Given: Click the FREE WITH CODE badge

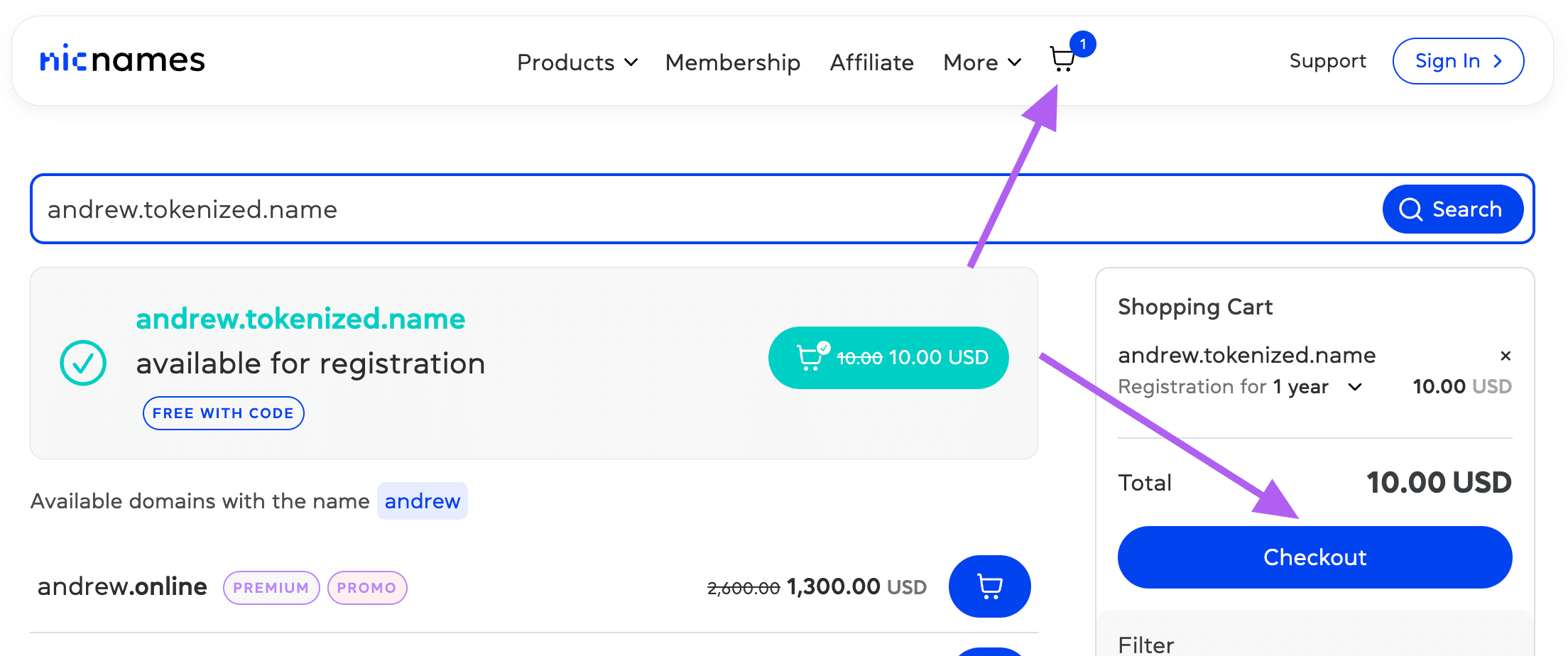Looking at the screenshot, I should pos(223,413).
